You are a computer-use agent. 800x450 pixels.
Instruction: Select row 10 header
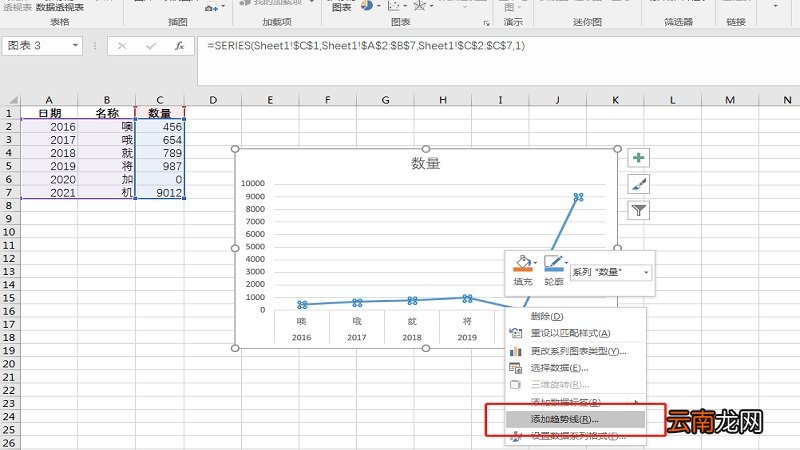10,232
